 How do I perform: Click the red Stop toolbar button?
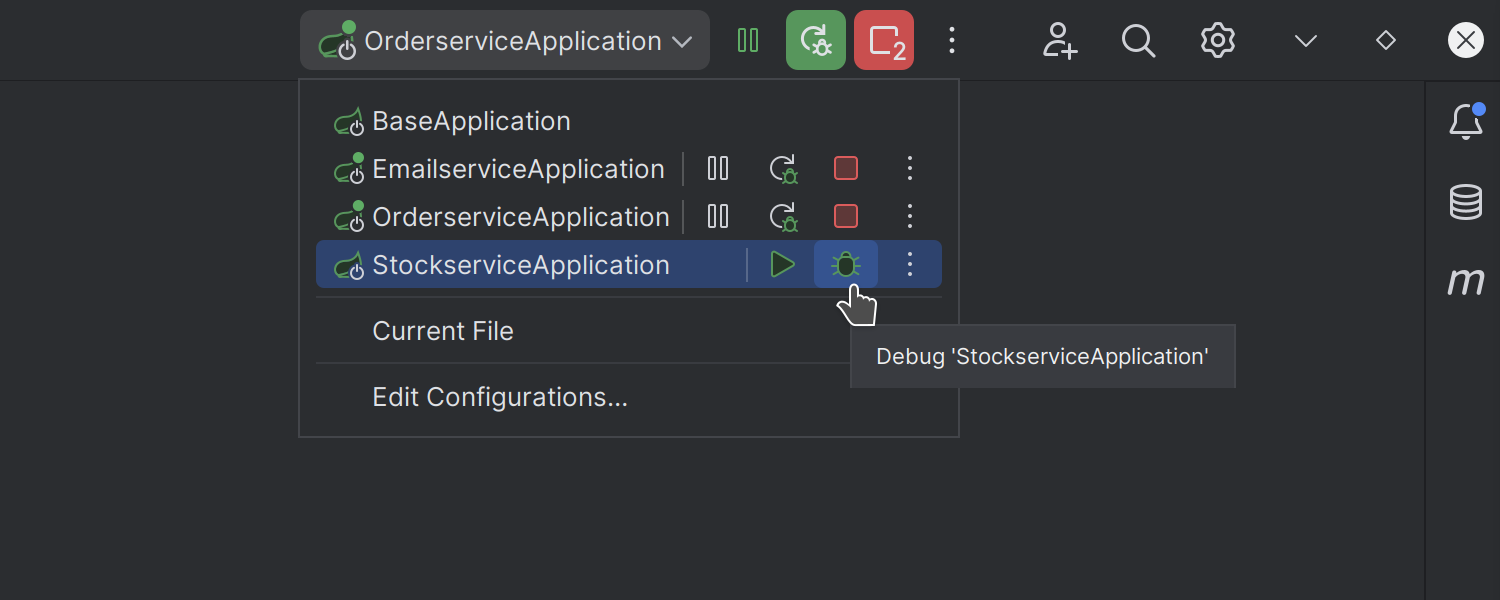pyautogui.click(x=884, y=40)
